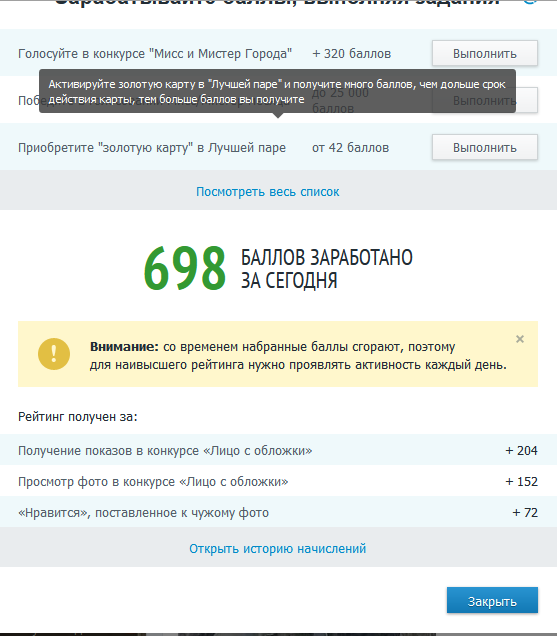Click the yellow exclamation warning icon

click(54, 354)
